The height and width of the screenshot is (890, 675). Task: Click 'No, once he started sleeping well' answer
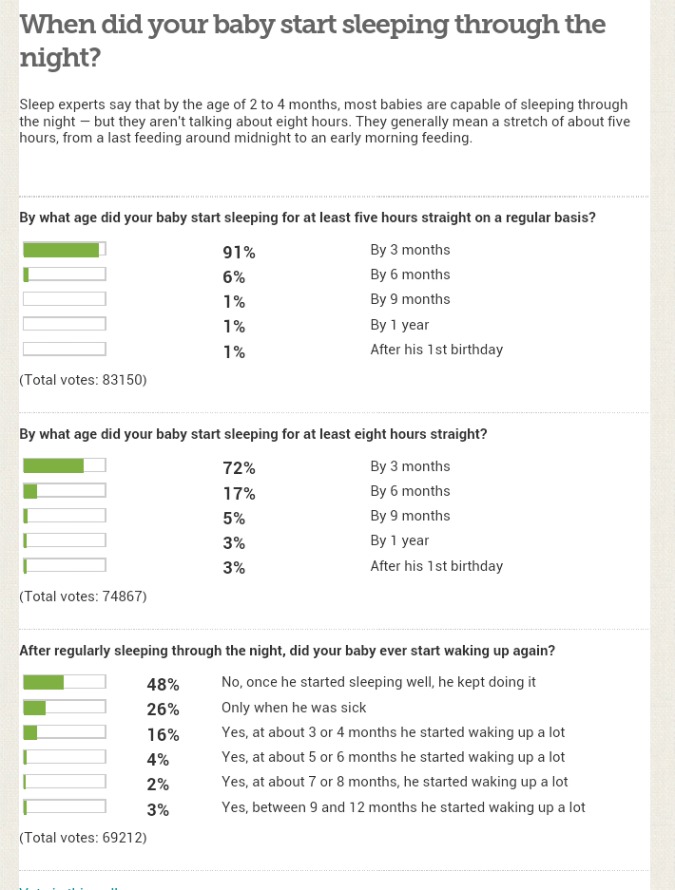coord(379,682)
